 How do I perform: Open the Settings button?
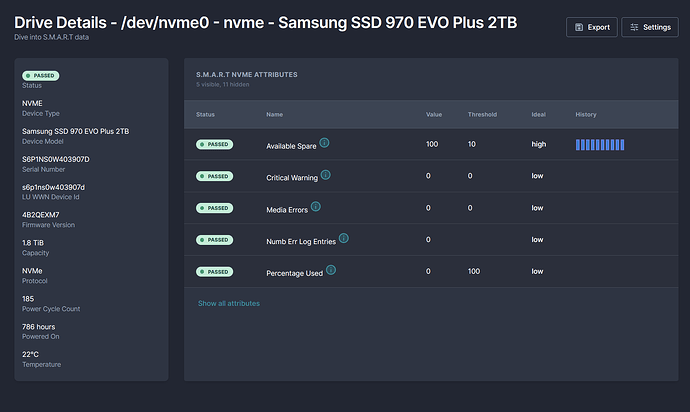649,27
